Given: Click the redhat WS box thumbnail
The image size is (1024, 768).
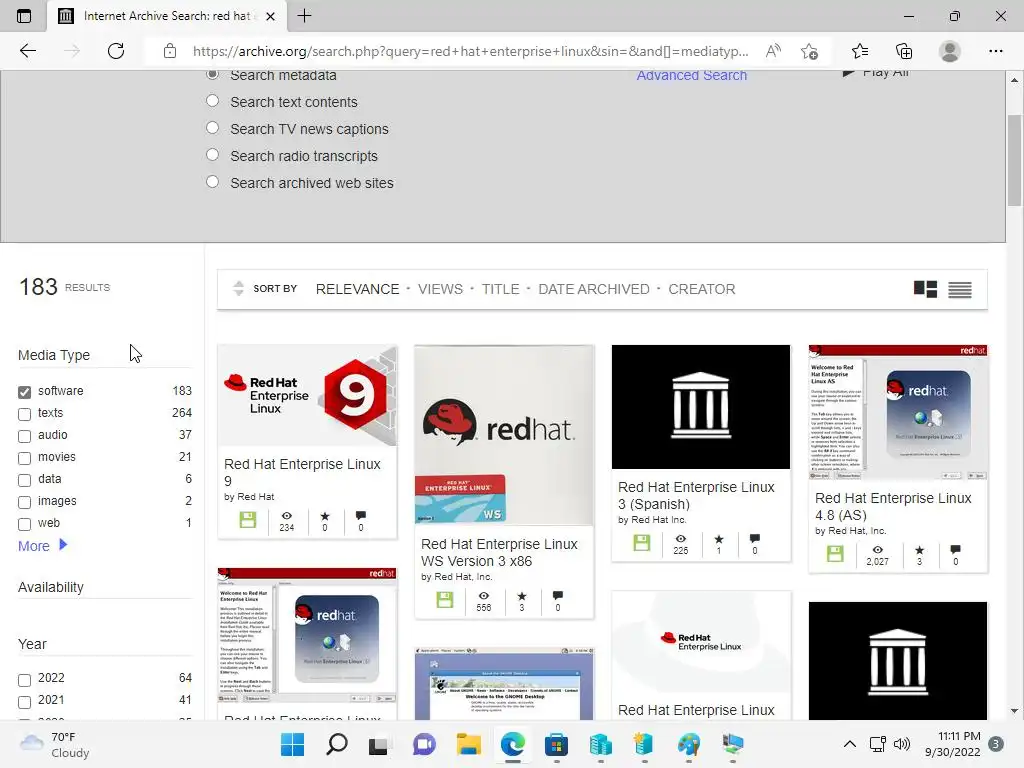Looking at the screenshot, I should tap(504, 436).
